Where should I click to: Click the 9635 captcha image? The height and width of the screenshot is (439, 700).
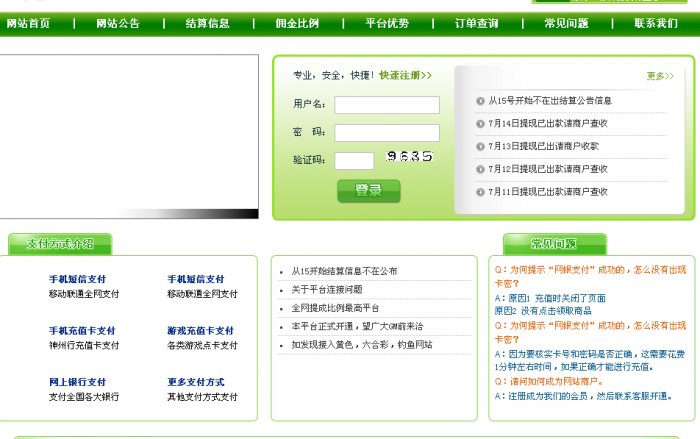pos(409,157)
